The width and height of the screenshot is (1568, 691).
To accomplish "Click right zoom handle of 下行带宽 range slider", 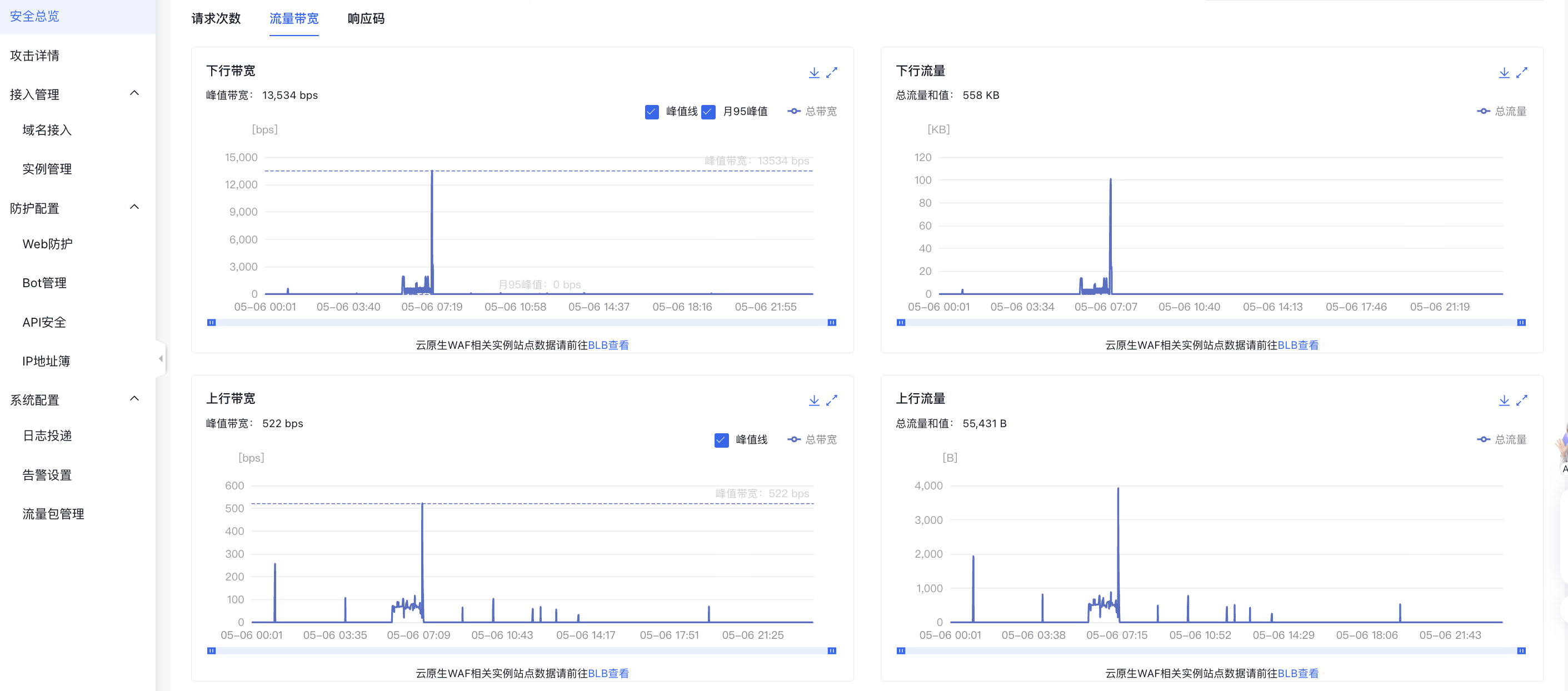I will pyautogui.click(x=831, y=322).
